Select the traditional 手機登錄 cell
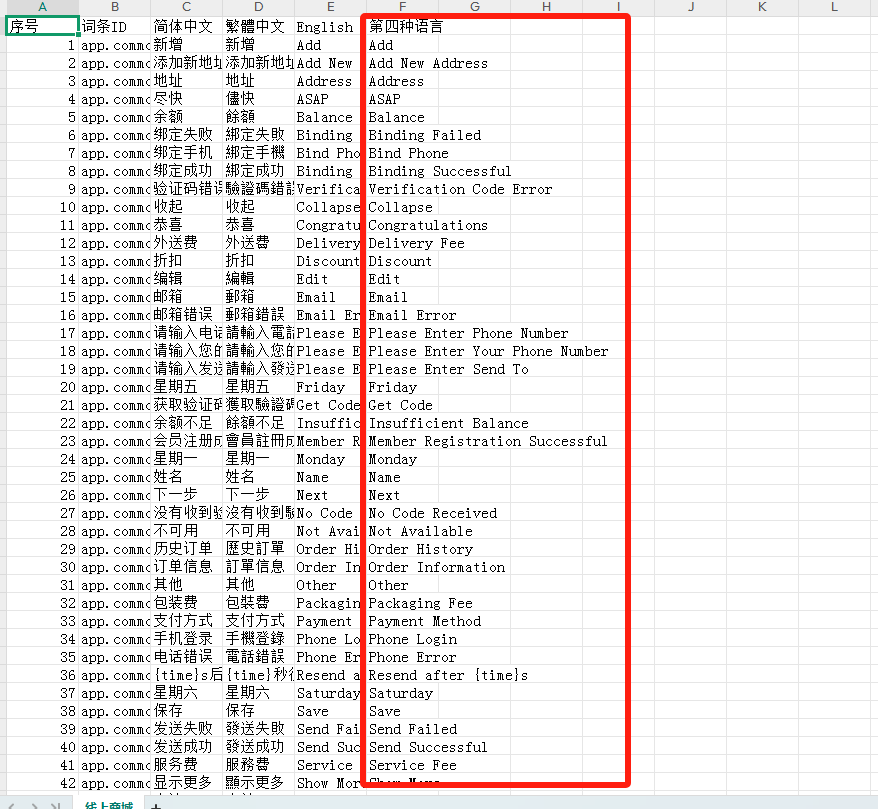The width and height of the screenshot is (878, 809). point(258,639)
